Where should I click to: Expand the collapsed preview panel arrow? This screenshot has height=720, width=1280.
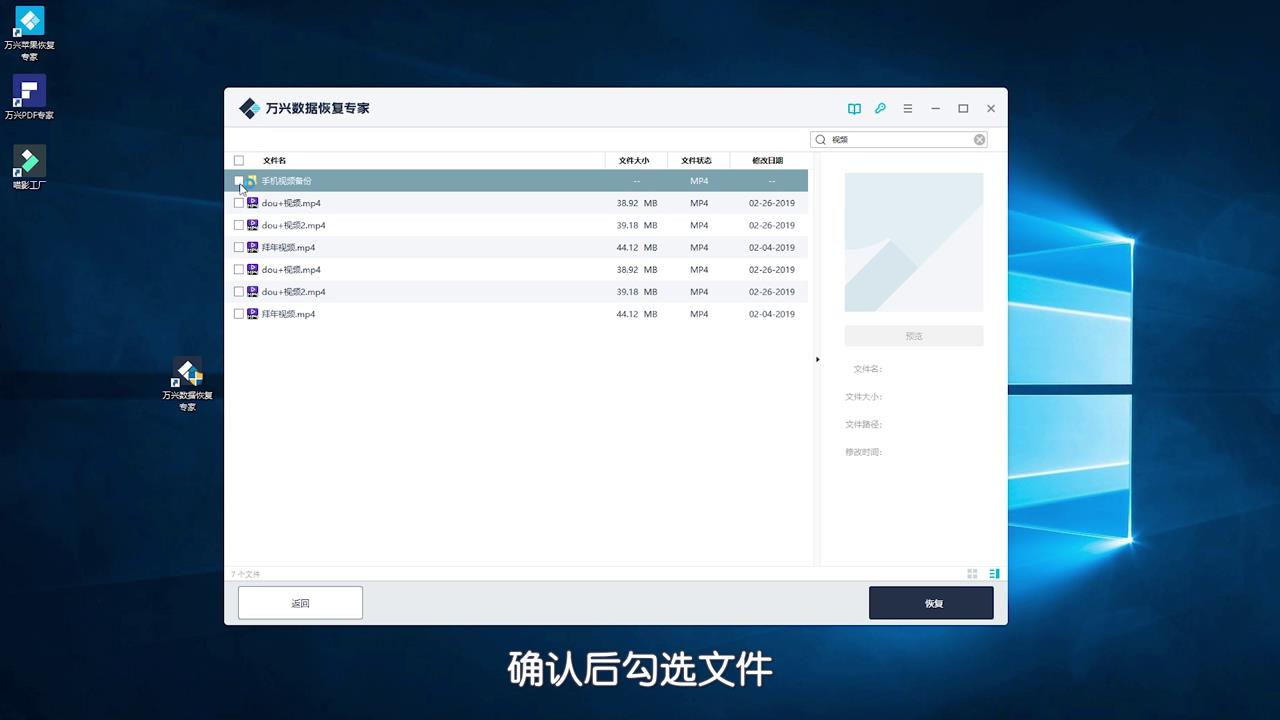point(817,359)
